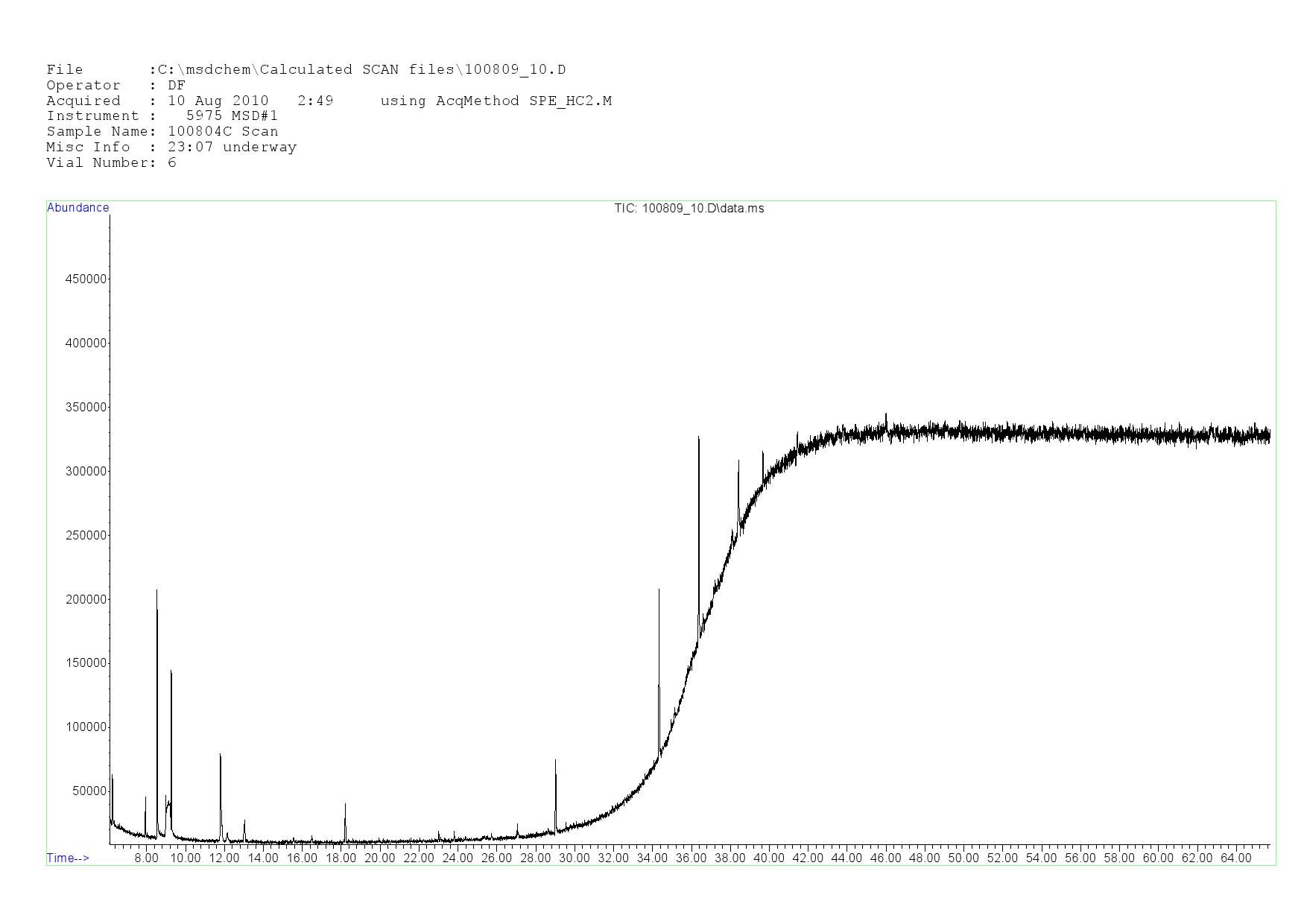Viewport: 1307px width, 924px height.
Task: Click the peak apex near 29 minutes
Action: click(x=555, y=762)
